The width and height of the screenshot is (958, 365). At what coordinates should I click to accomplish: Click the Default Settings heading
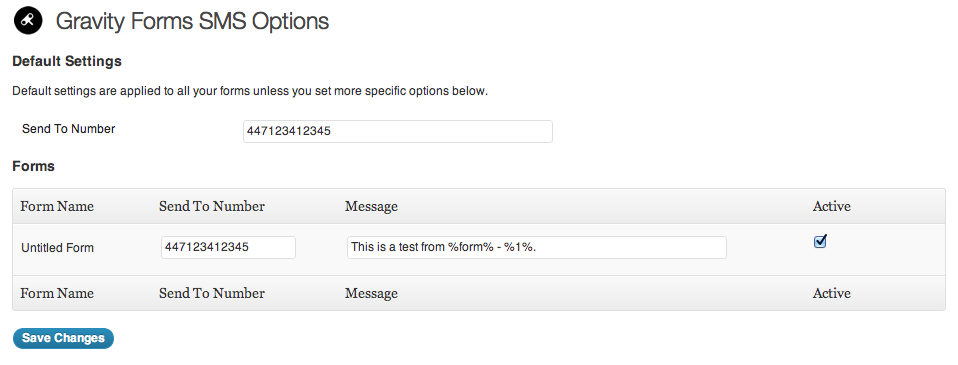(x=67, y=61)
